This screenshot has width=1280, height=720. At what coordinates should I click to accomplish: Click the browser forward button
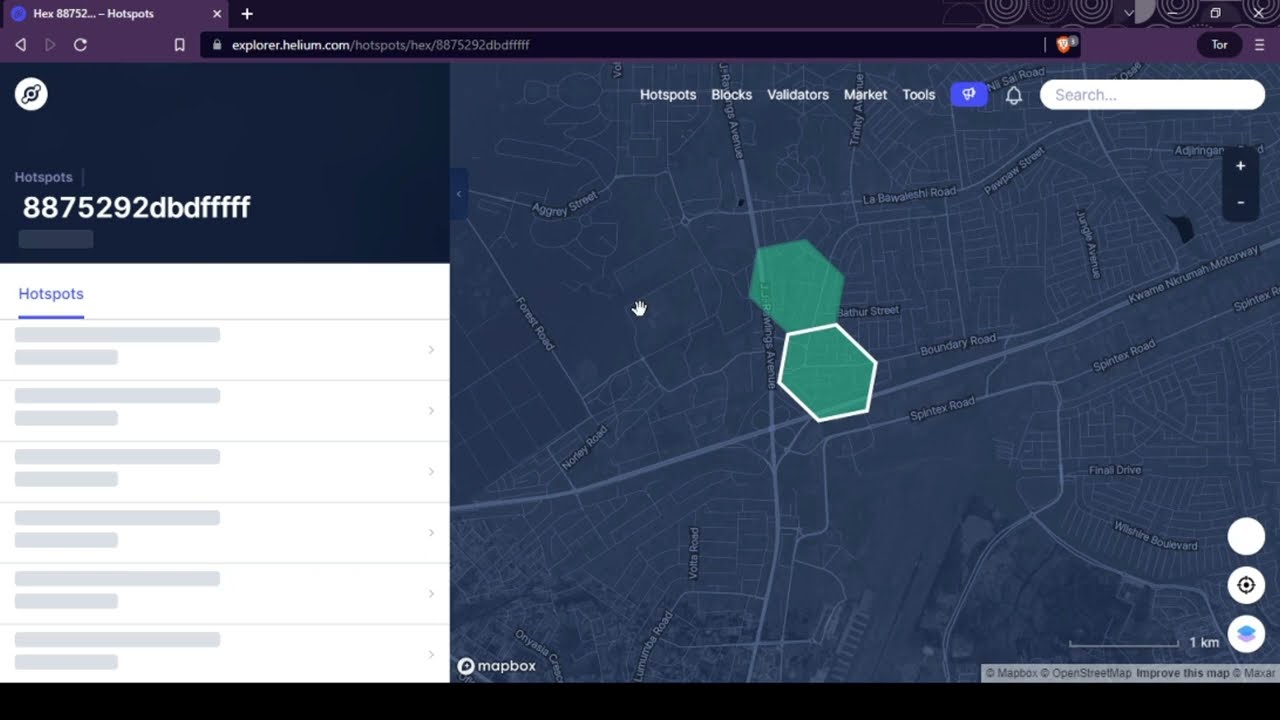pos(50,45)
